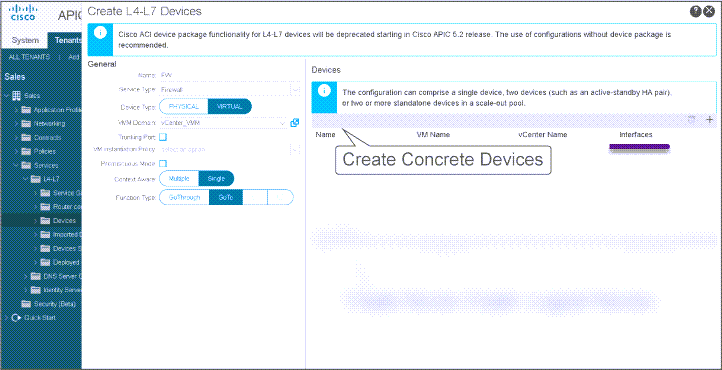Open the VMM Domain dropdown
Image resolution: width=722 pixels, height=370 pixels.
282,123
